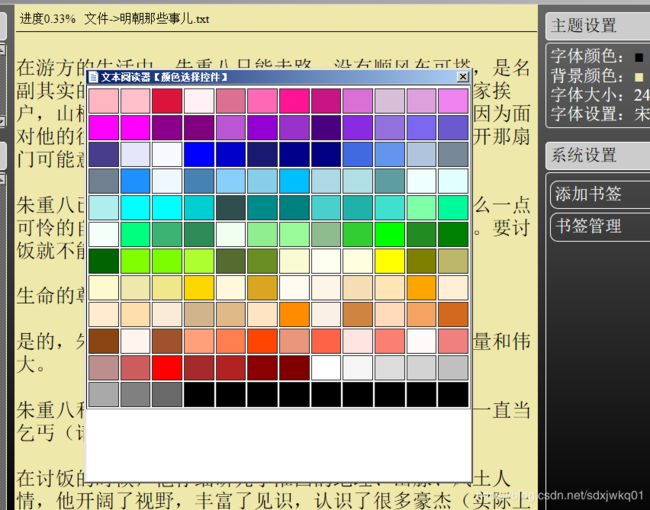This screenshot has height=510, width=650.
Task: Pick the bright yellow swatch
Action: pyautogui.click(x=390, y=261)
